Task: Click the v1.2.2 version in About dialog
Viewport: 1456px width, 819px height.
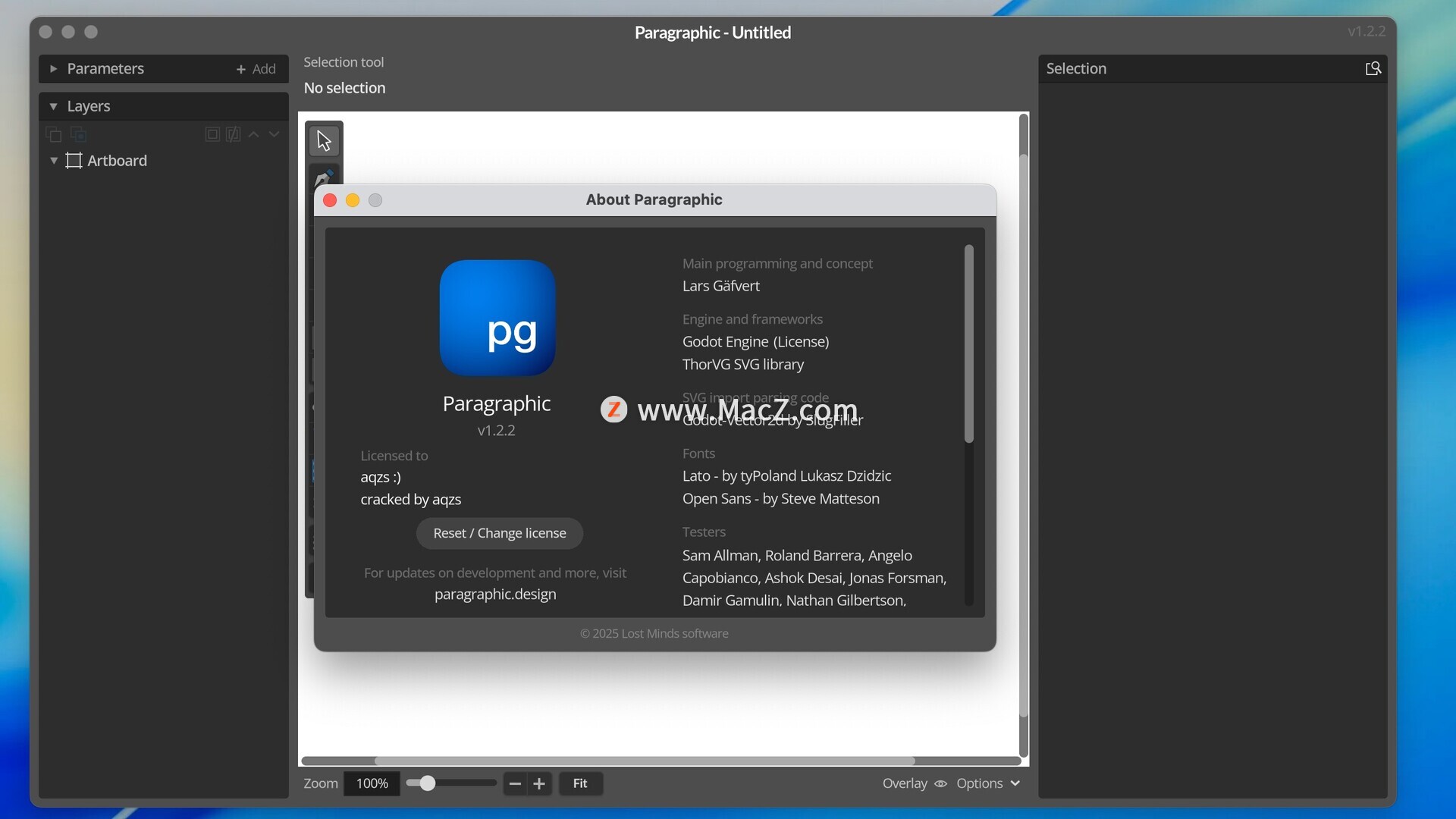Action: [496, 430]
